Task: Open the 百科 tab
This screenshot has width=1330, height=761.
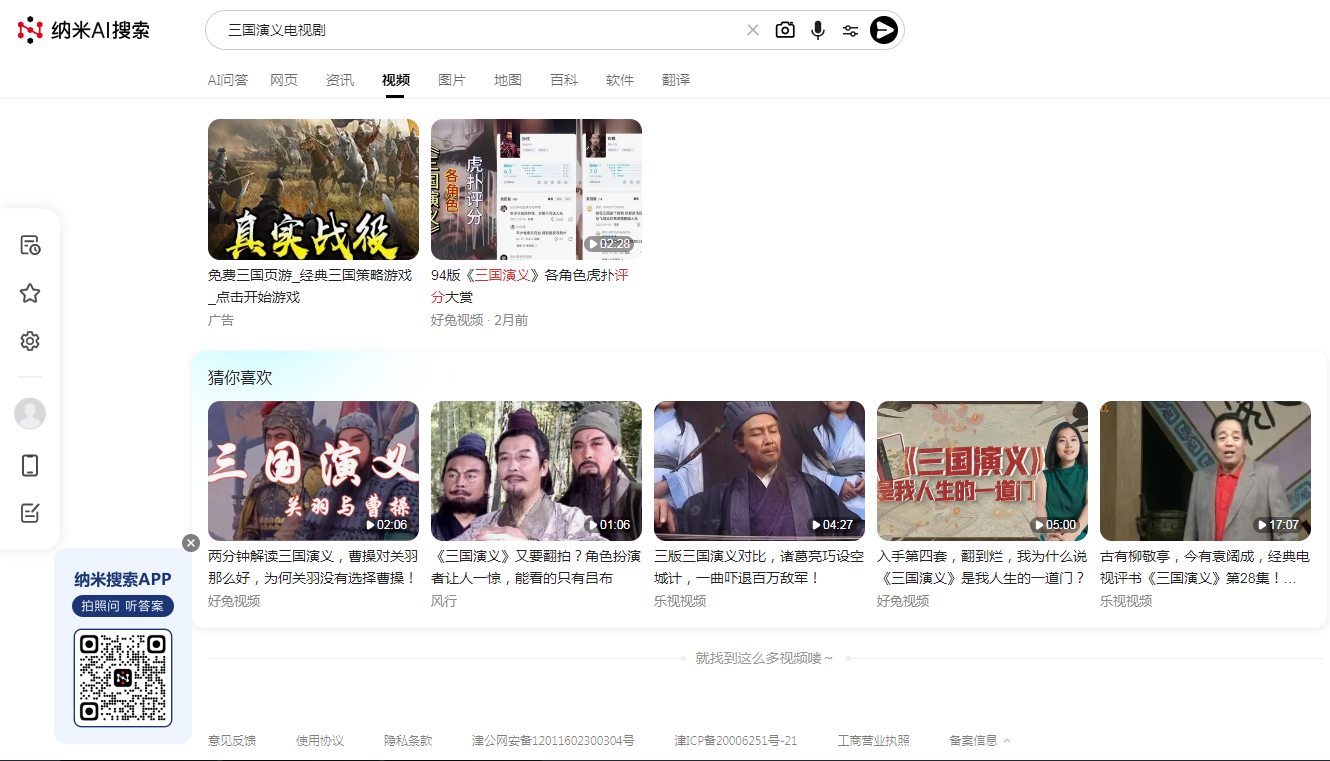Action: coord(564,80)
